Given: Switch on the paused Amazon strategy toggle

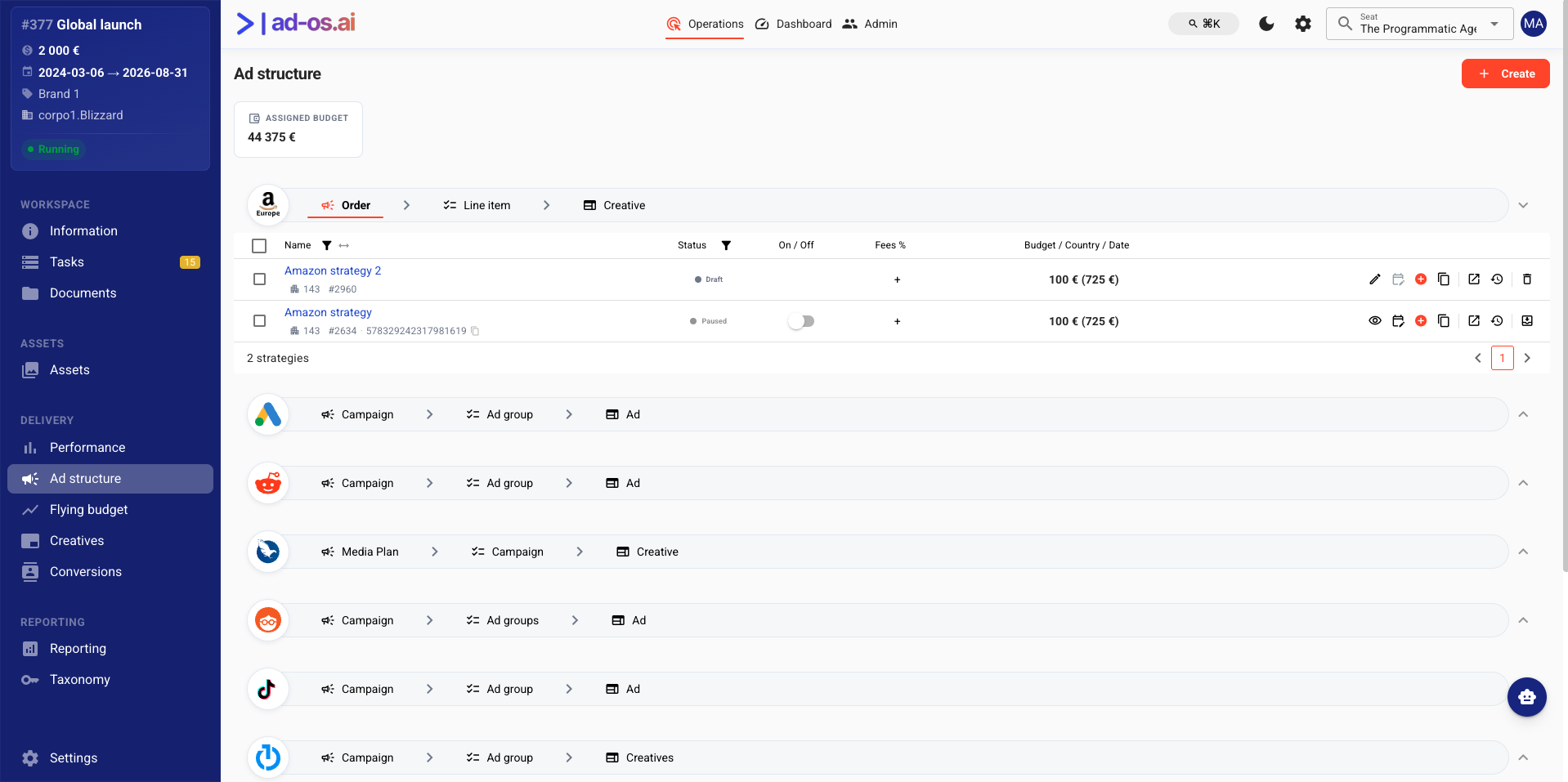Looking at the screenshot, I should pyautogui.click(x=801, y=321).
